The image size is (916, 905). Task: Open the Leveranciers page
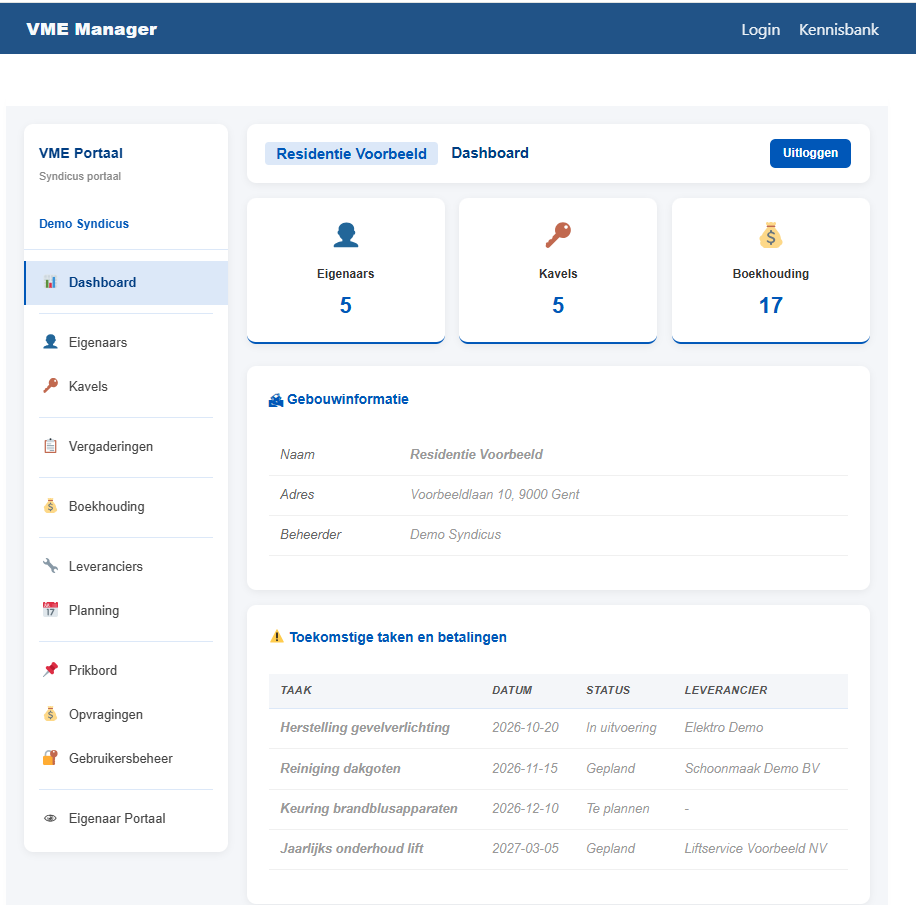[x=126, y=566]
